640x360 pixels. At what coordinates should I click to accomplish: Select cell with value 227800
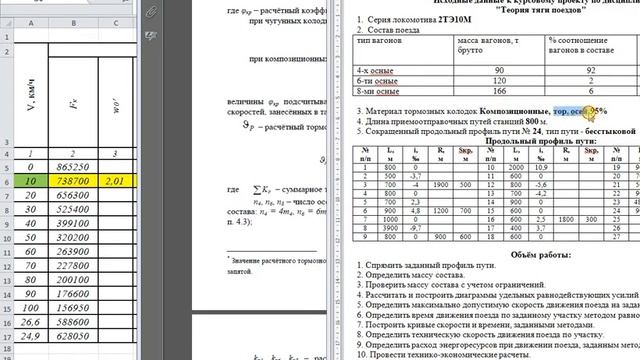73,266
